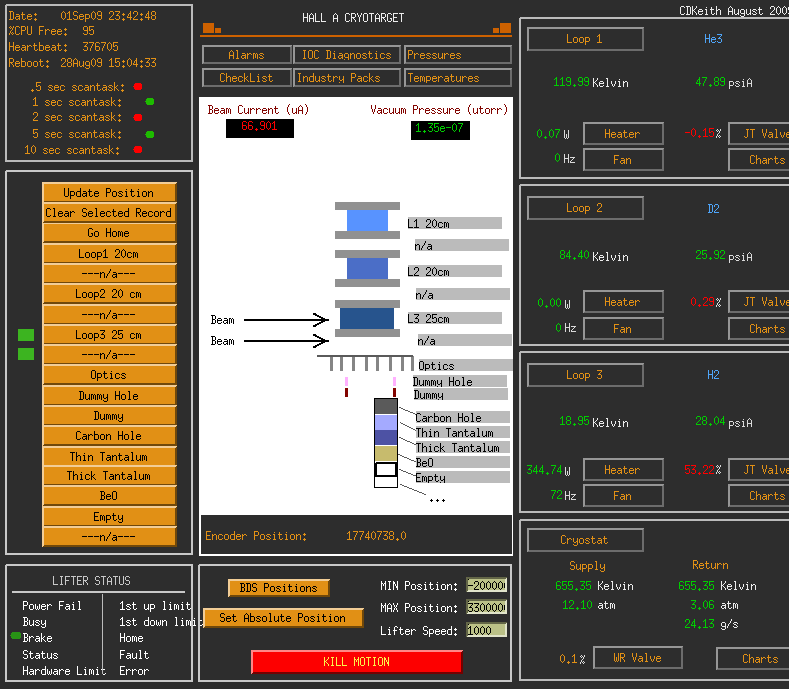The image size is (789, 689).
Task: Click Vacuum Pressure readout 1.35e-07
Action: click(x=440, y=129)
